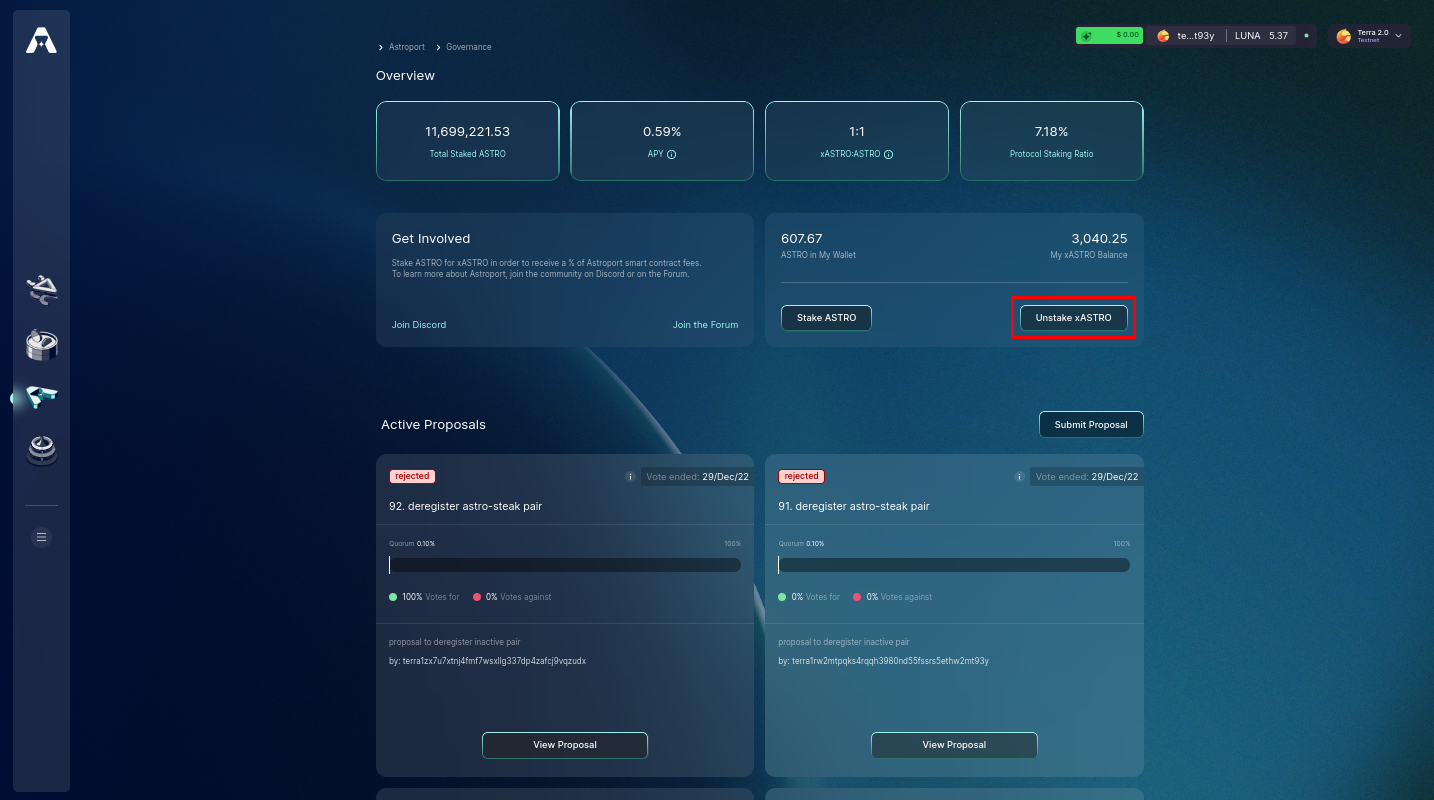This screenshot has height=800, width=1434.
Task: Click the info icon on proposal 91
Action: click(x=1019, y=477)
